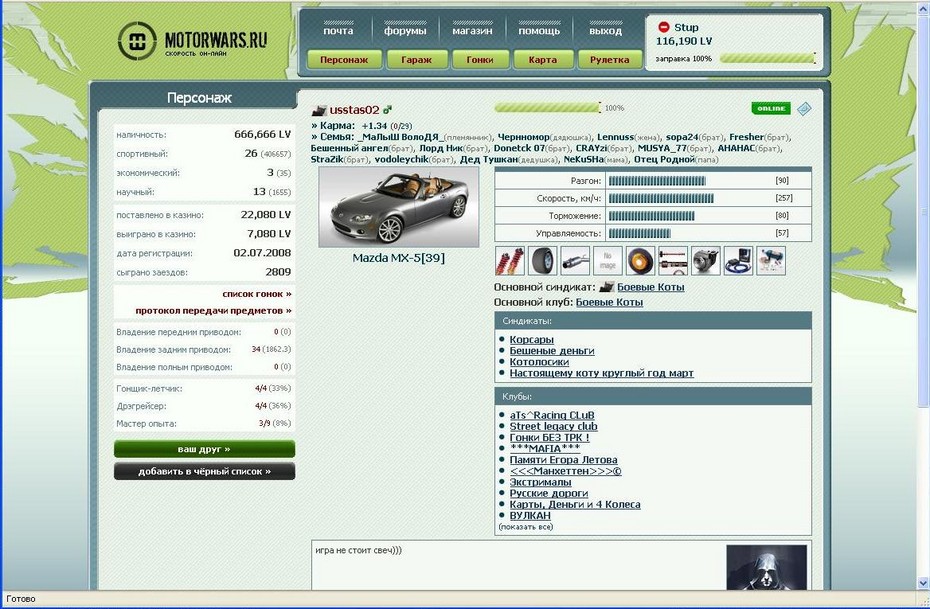Switch to the Гараж tab

point(416,60)
